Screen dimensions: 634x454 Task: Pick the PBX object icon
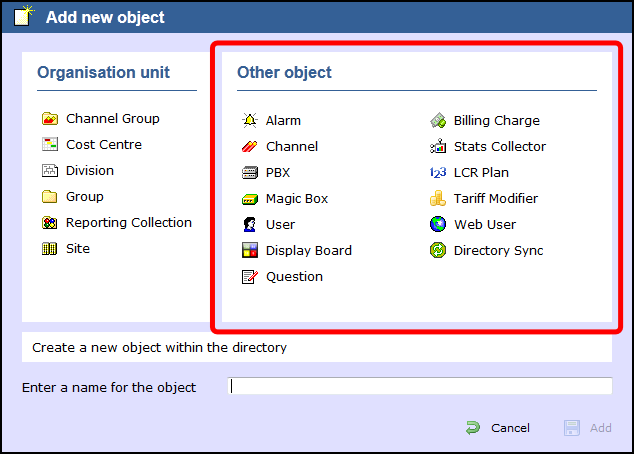(250, 173)
